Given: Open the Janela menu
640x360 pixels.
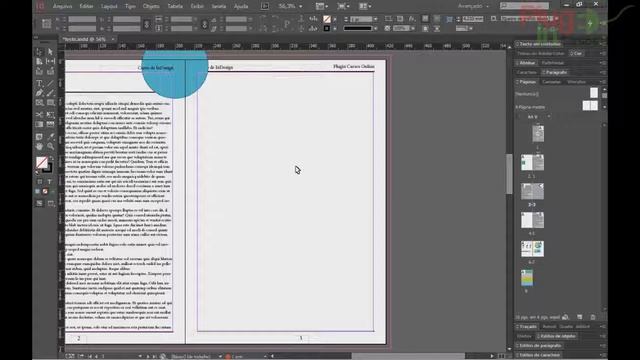Looking at the screenshot, I should point(219,6).
